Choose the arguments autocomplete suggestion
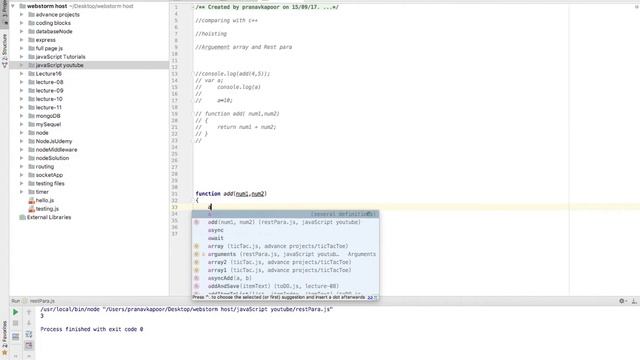The image size is (640, 360). coord(285,254)
